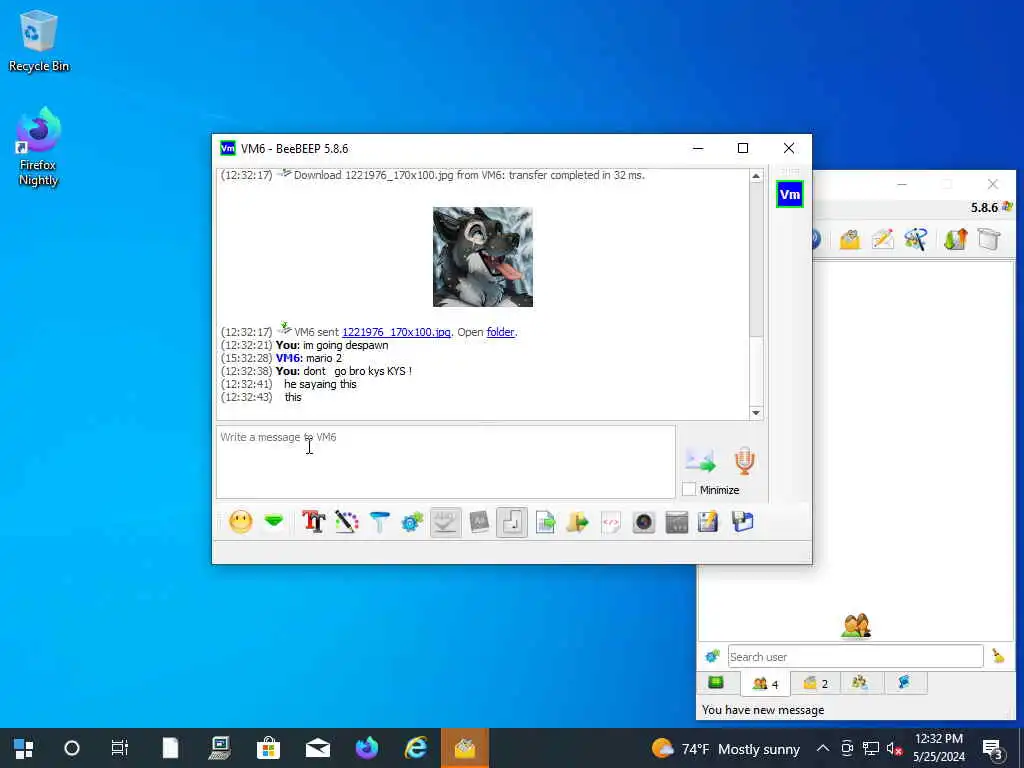Toggle the spell check underline button
1024x768 pixels.
pyautogui.click(x=445, y=522)
